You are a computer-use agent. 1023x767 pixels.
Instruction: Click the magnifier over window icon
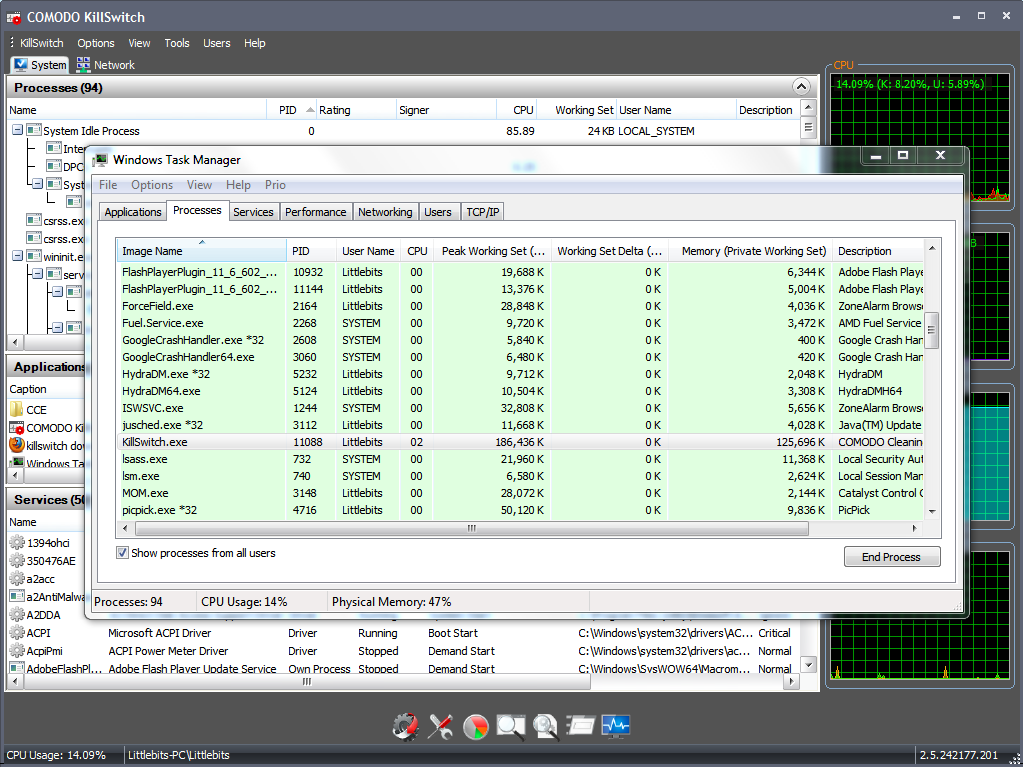tap(510, 727)
